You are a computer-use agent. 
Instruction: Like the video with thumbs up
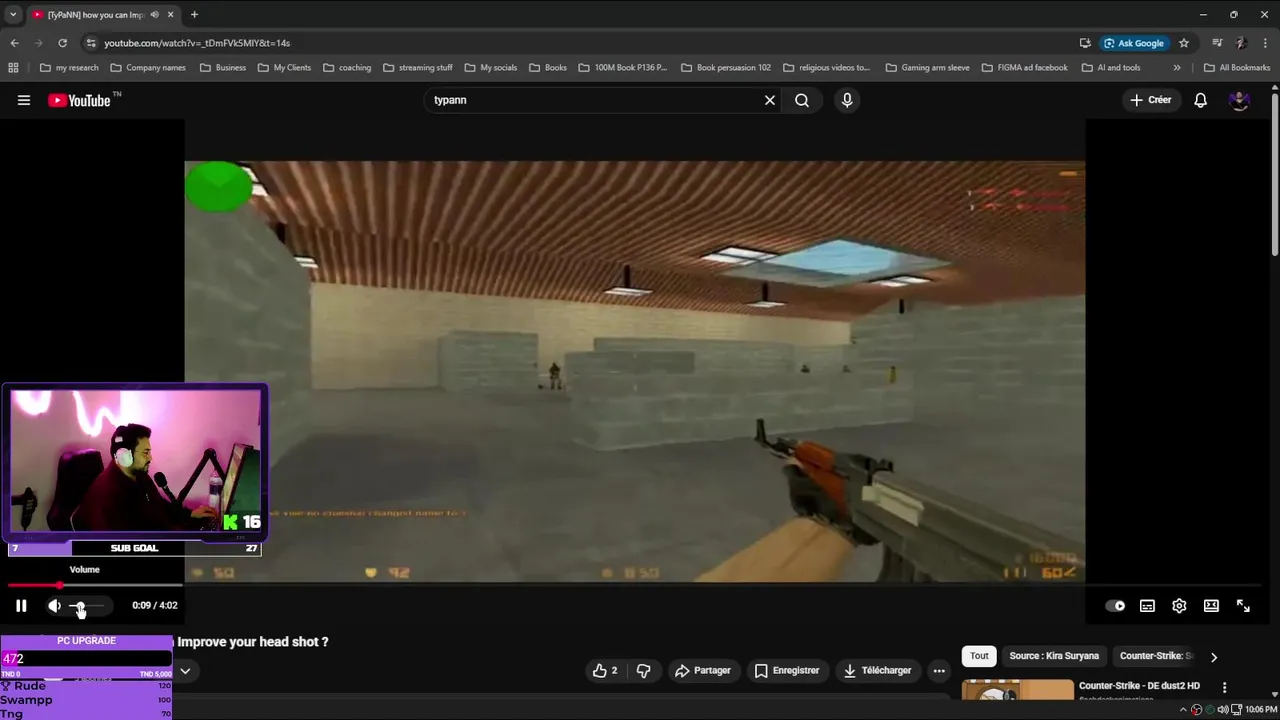(605, 670)
